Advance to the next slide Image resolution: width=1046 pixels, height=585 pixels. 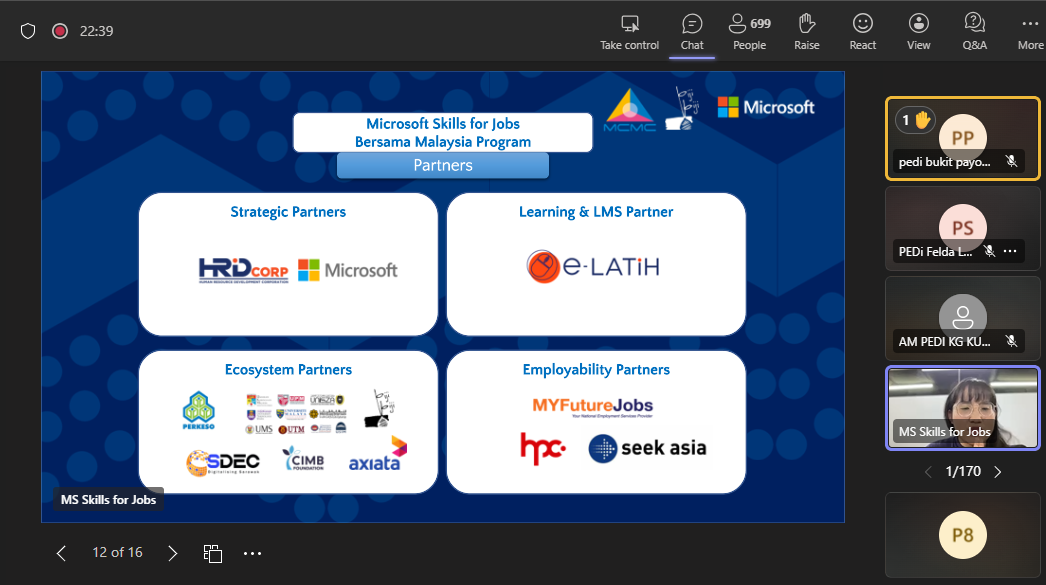point(173,553)
